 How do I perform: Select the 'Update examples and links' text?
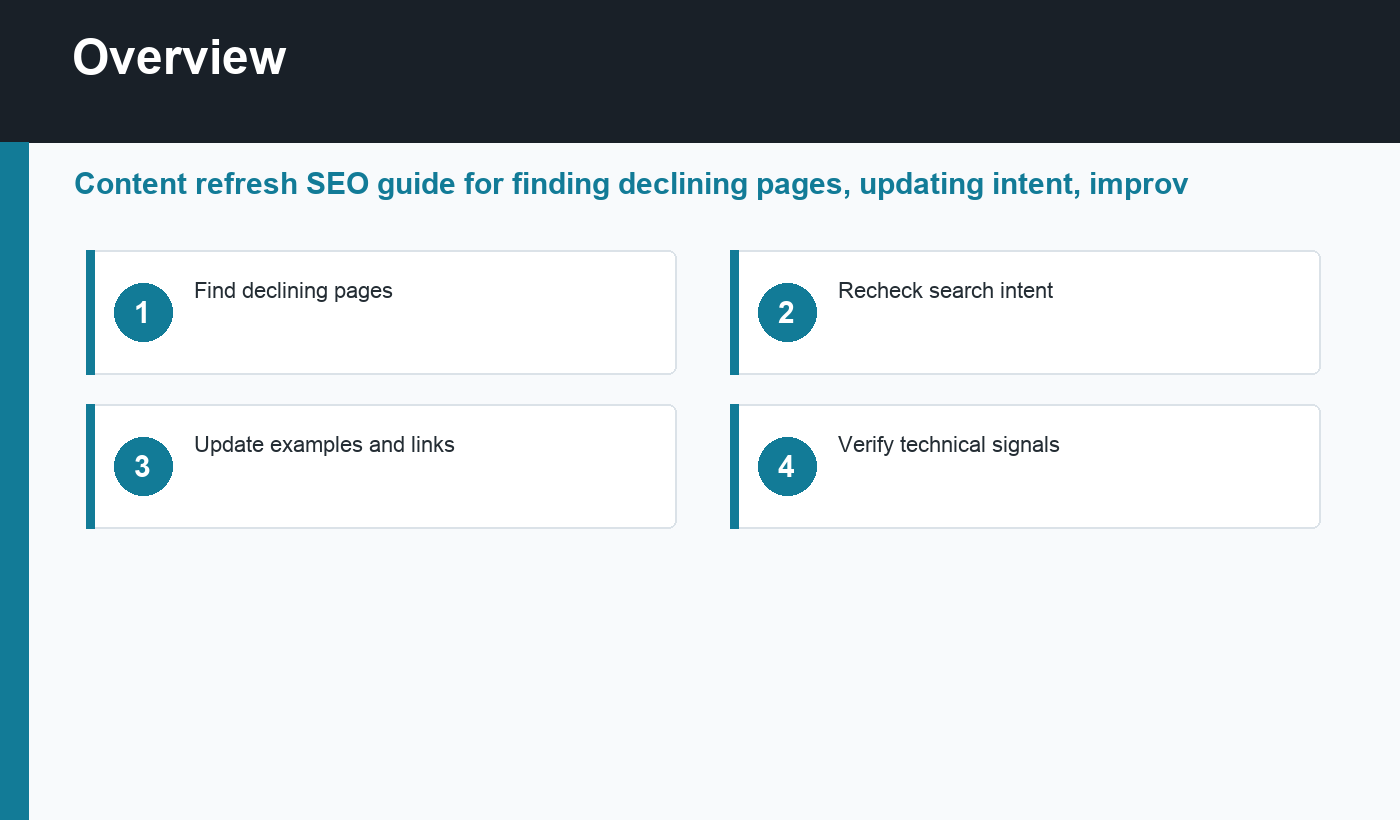[x=324, y=445]
